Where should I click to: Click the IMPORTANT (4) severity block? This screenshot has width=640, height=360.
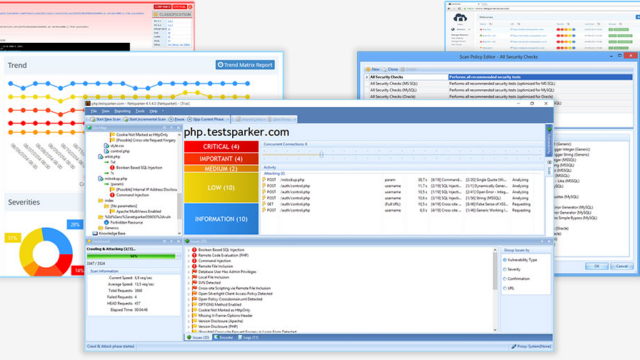click(x=221, y=158)
